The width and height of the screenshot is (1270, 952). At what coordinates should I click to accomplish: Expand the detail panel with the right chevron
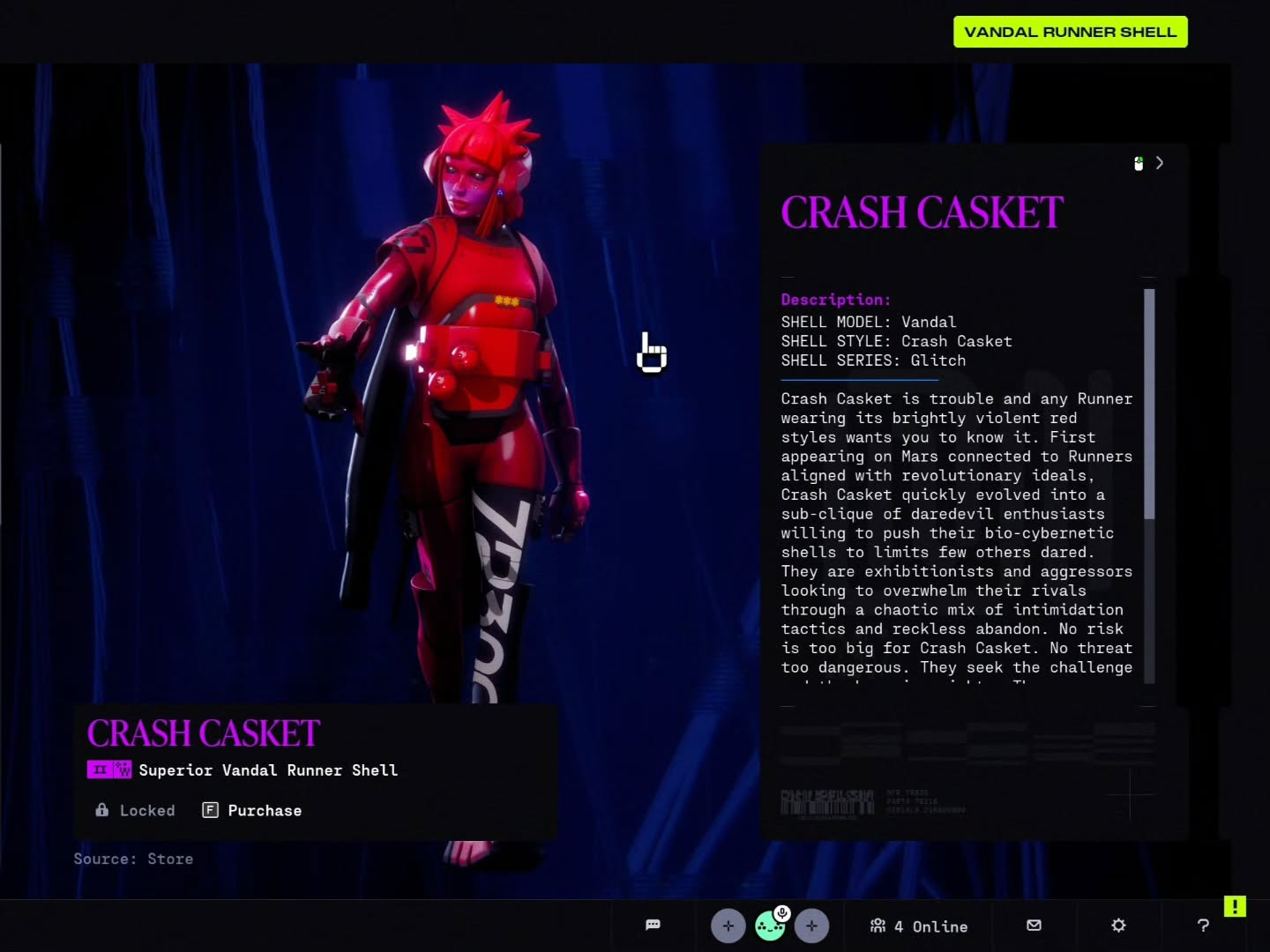1160,163
